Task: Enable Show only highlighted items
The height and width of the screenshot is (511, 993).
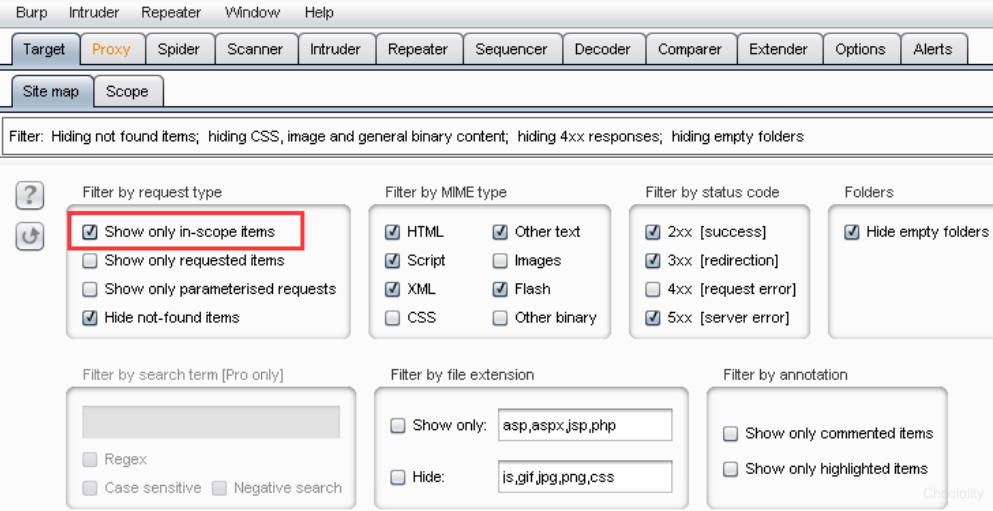Action: 731,469
